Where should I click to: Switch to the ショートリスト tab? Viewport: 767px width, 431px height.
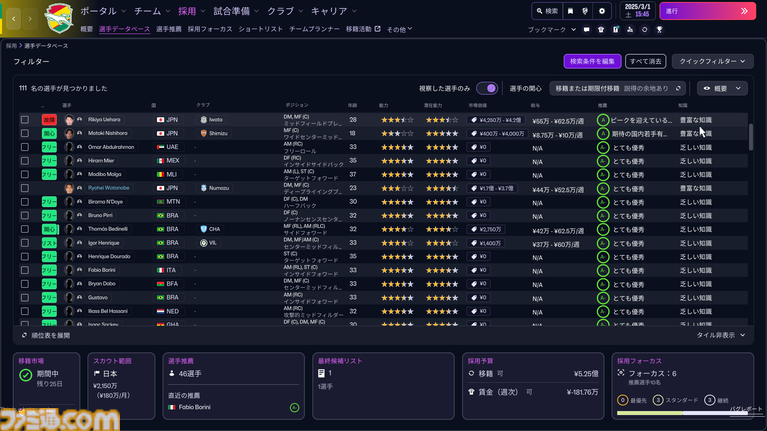pos(260,29)
